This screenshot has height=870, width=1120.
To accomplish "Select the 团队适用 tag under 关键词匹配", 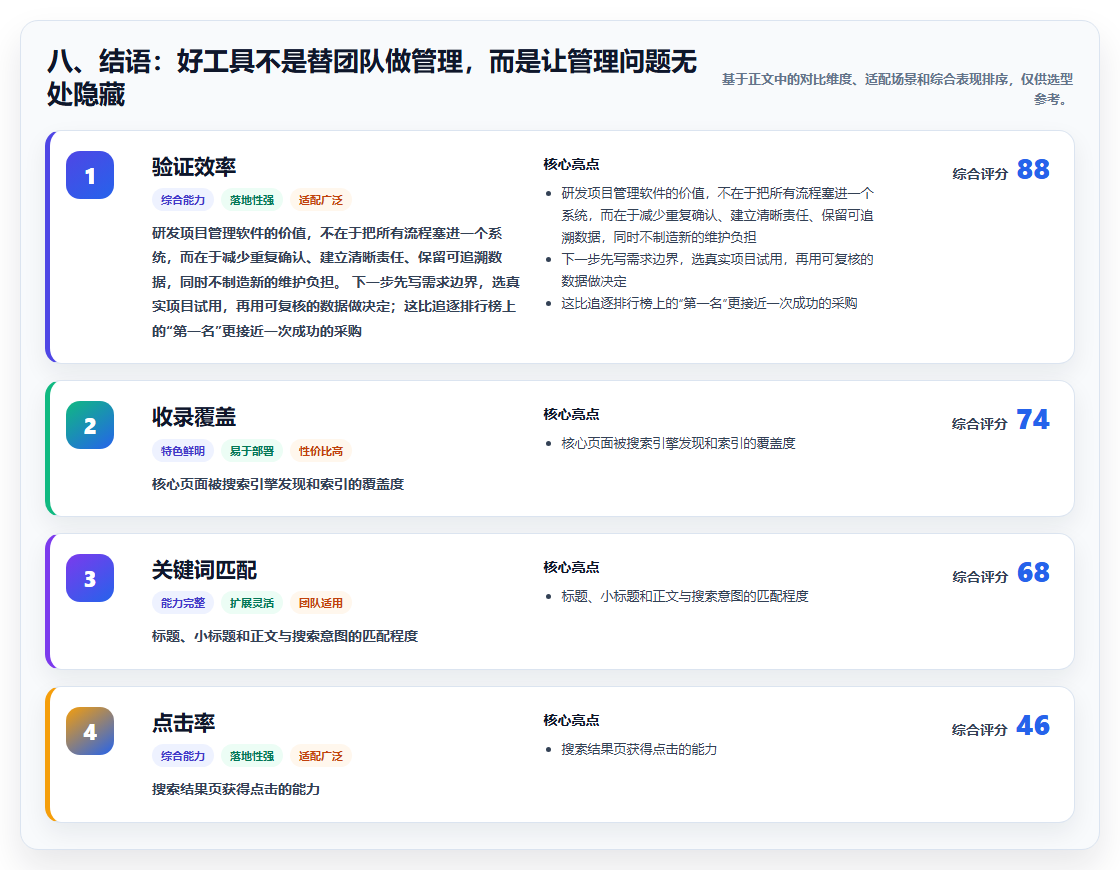I will [321, 603].
